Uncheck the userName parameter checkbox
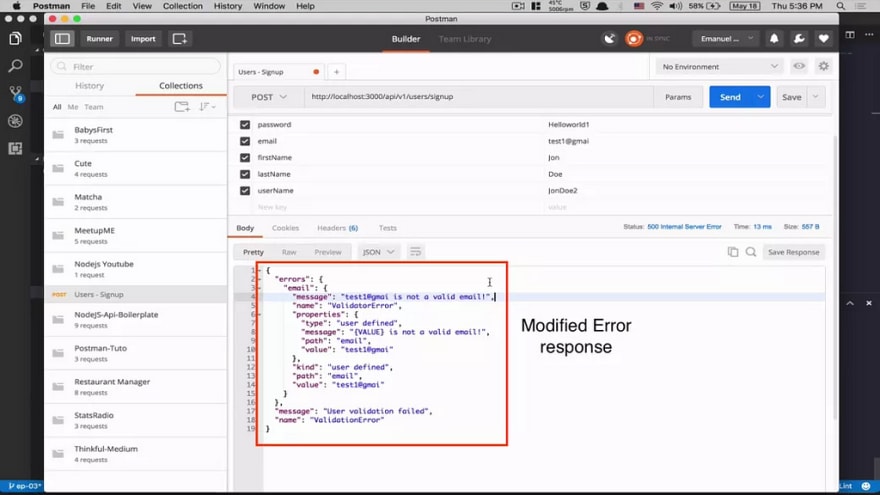Screen dimensions: 880x495 [x=245, y=191]
